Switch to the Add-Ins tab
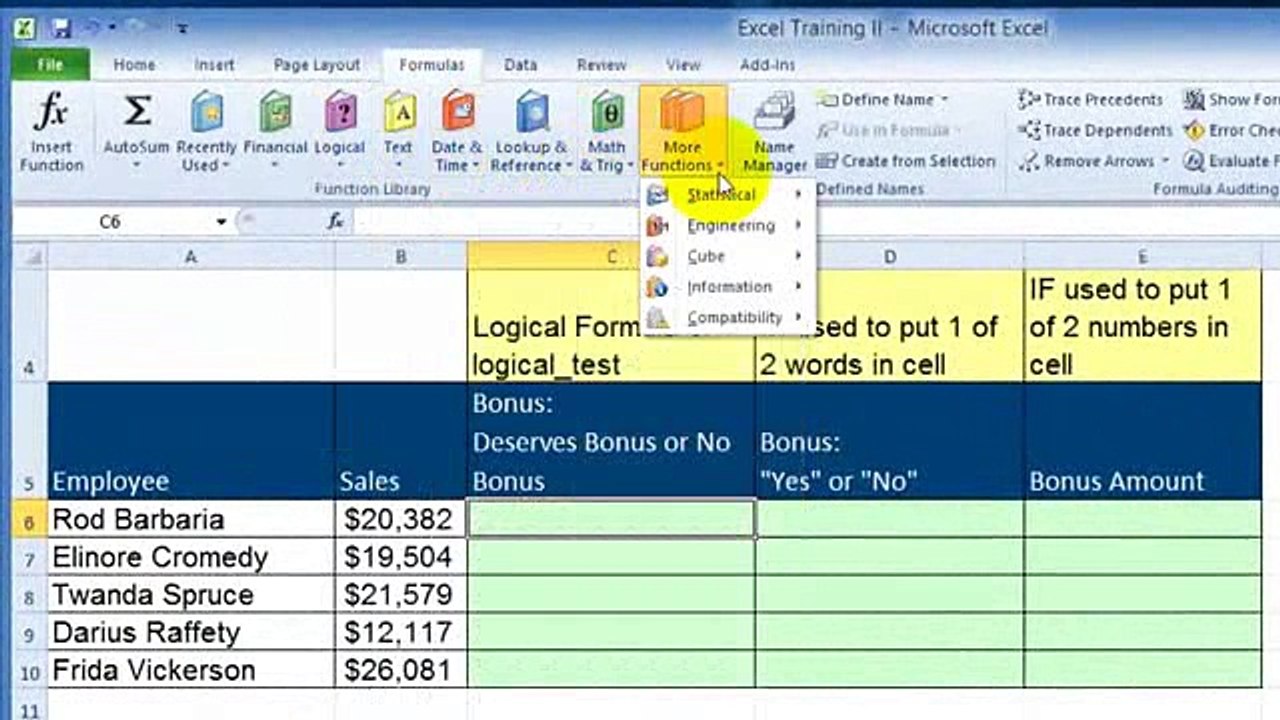This screenshot has width=1280, height=720. [767, 65]
